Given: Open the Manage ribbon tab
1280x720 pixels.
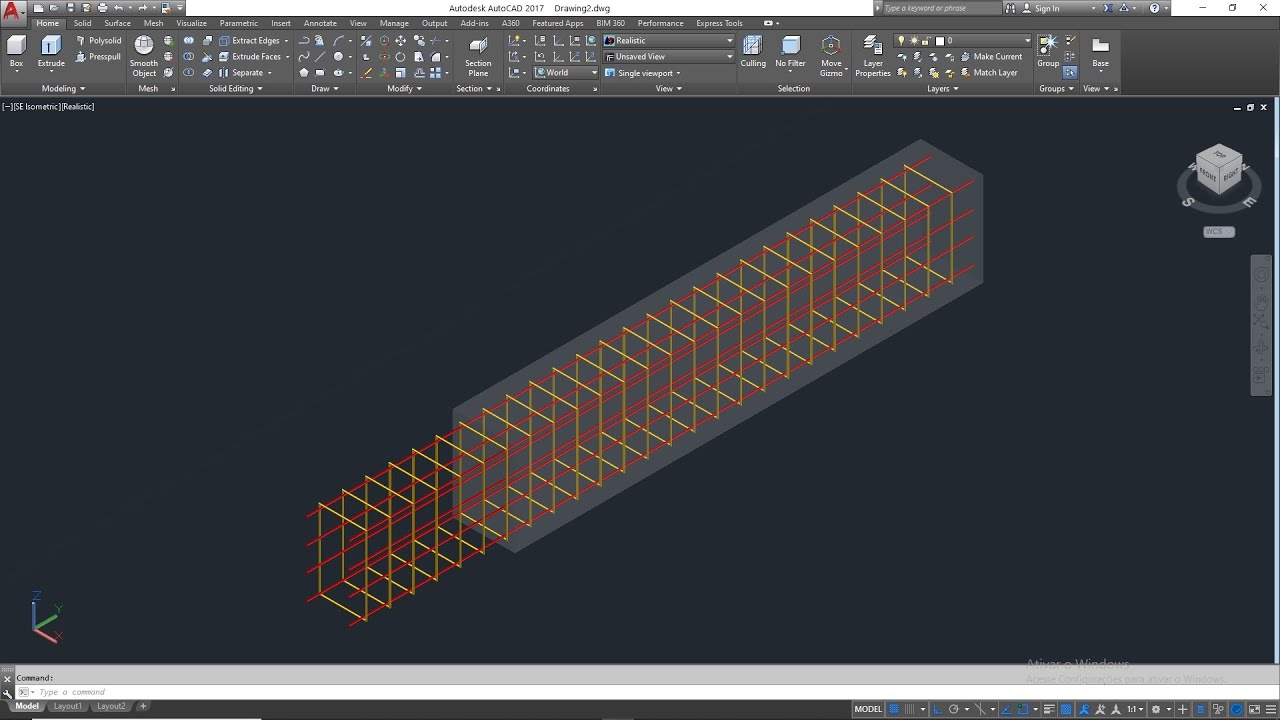Looking at the screenshot, I should pos(394,23).
